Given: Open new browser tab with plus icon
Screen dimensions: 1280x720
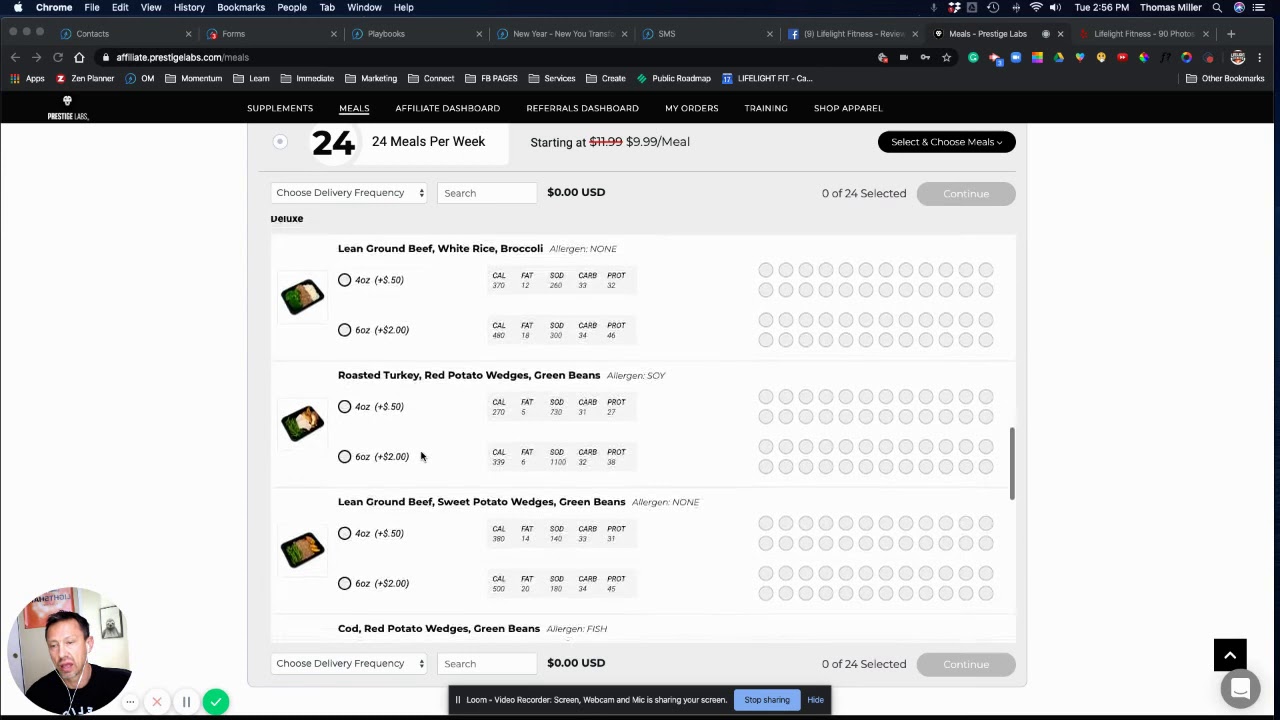Looking at the screenshot, I should pos(1231,33).
